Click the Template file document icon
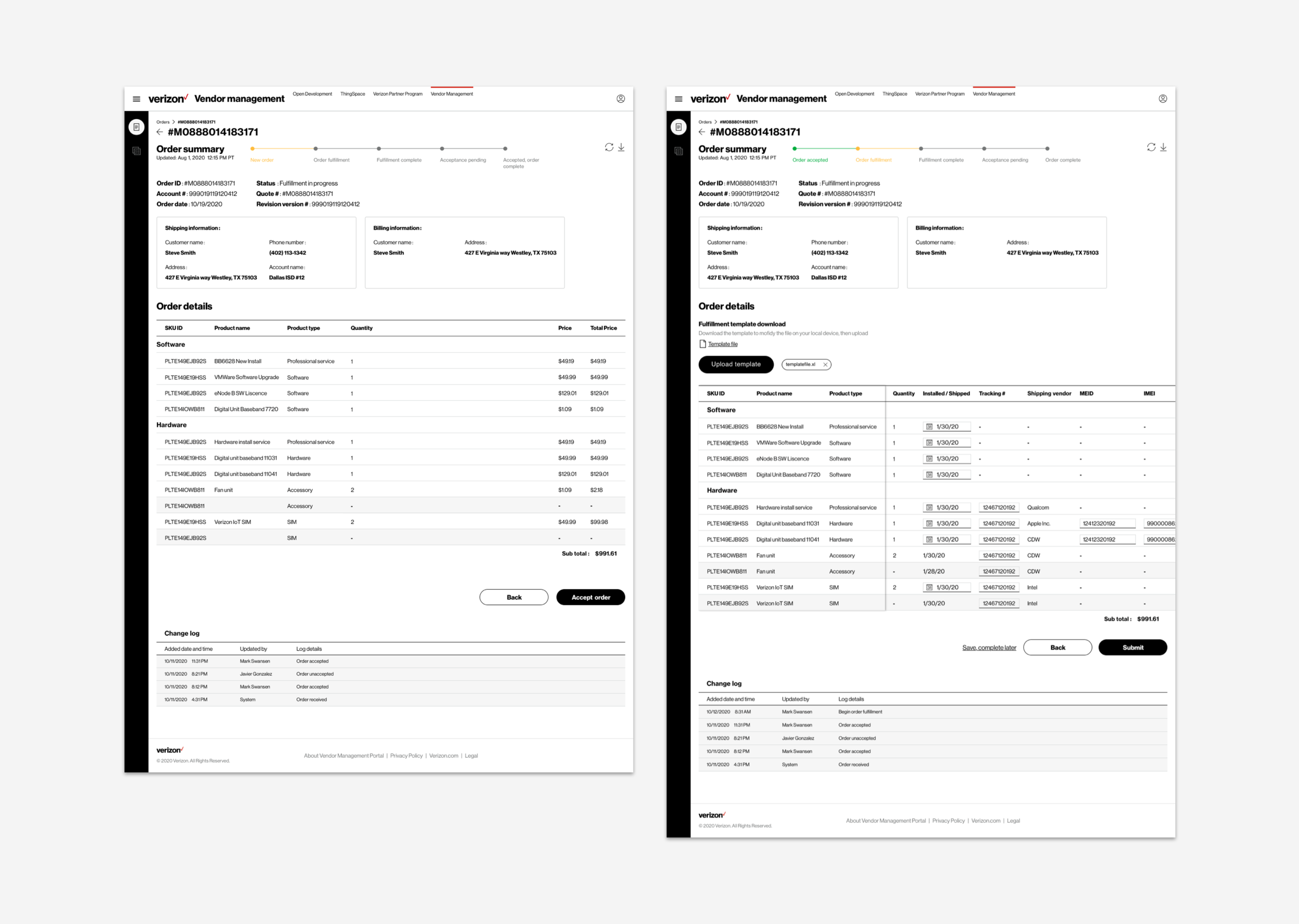 [x=702, y=344]
